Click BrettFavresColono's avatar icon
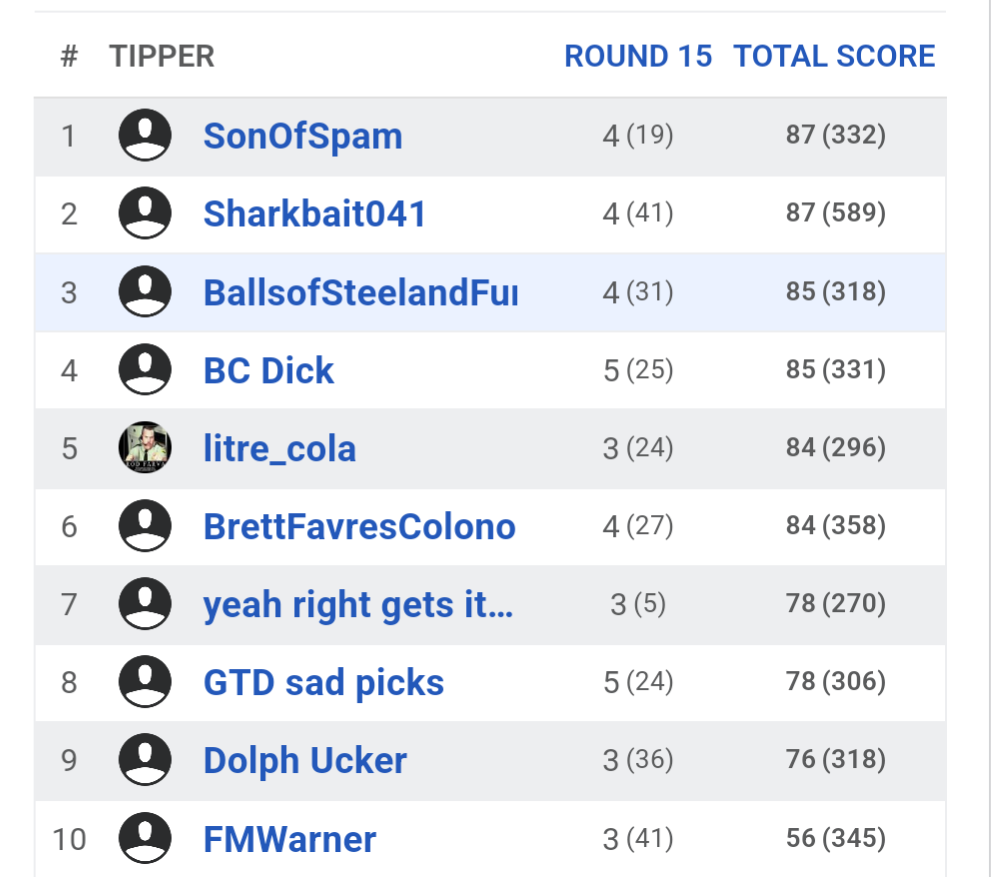991x877 pixels. pos(145,526)
